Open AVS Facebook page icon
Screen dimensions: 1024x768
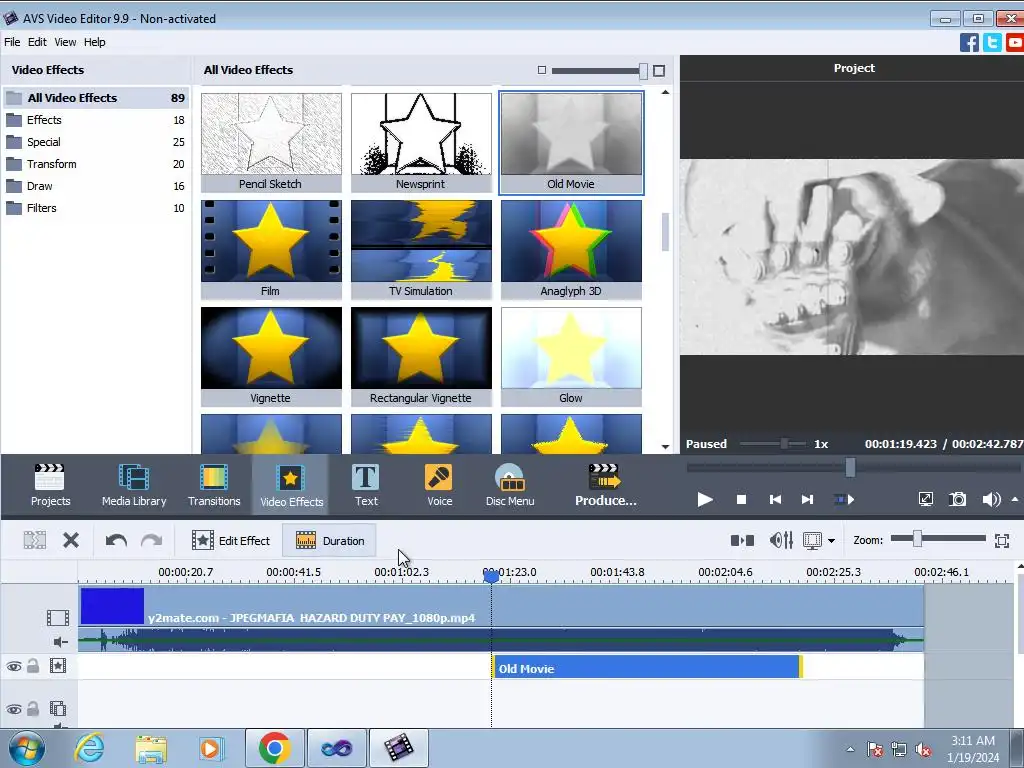pyautogui.click(x=969, y=42)
